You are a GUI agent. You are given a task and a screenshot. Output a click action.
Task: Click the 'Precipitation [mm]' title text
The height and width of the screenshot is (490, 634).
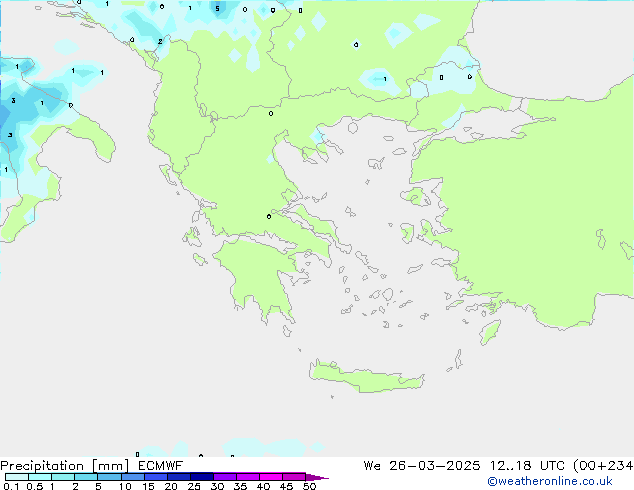click(x=64, y=466)
